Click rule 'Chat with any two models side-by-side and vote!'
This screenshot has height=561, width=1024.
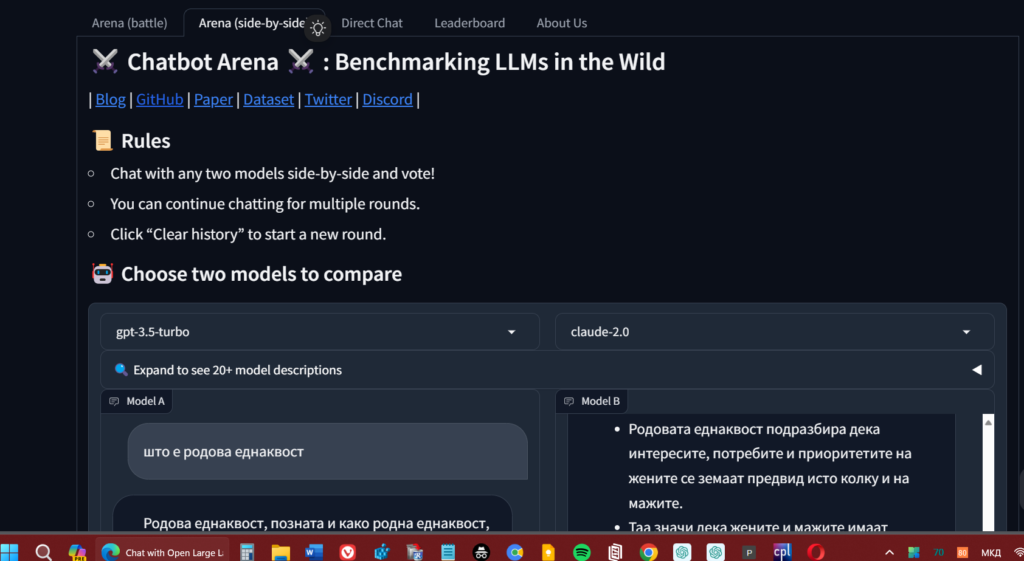(272, 174)
